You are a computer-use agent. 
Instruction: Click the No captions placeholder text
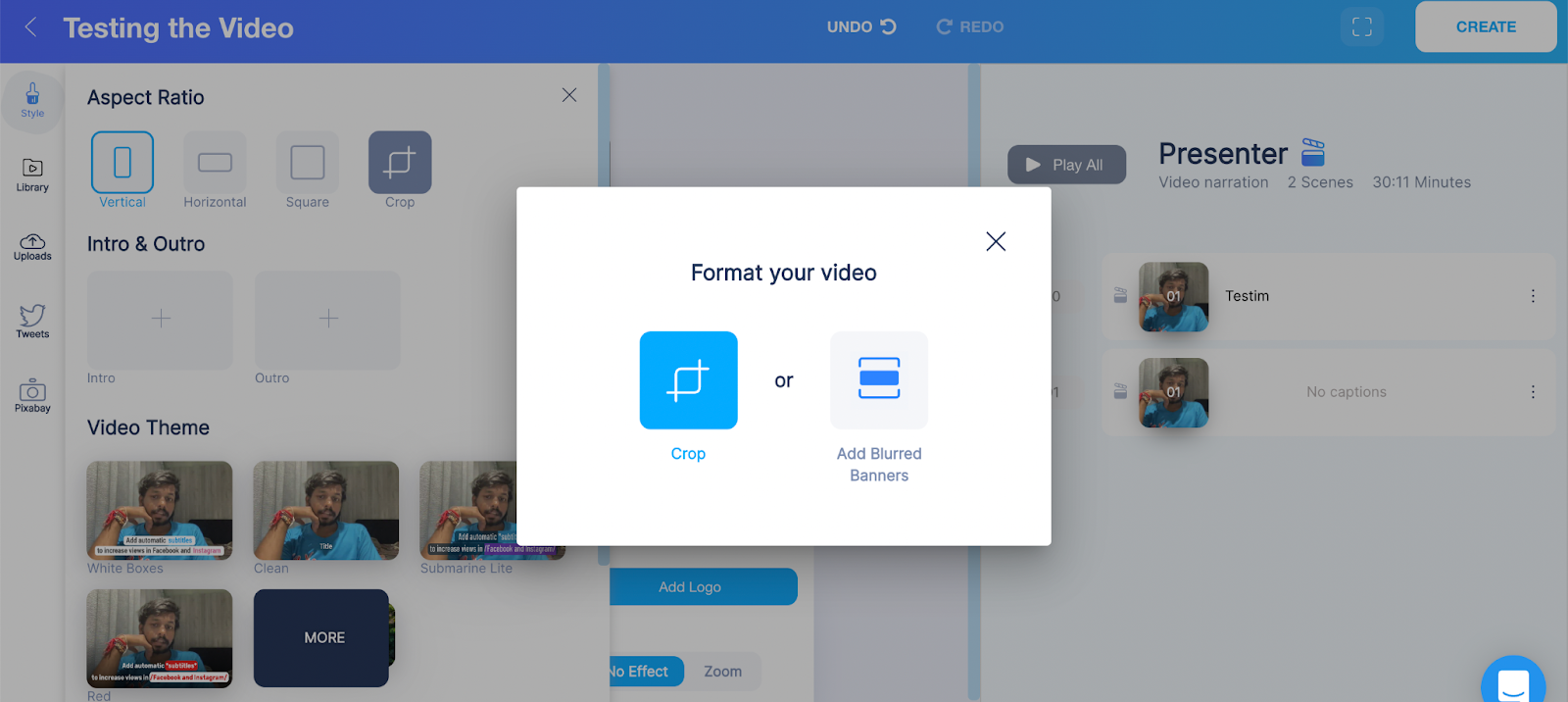coord(1346,392)
